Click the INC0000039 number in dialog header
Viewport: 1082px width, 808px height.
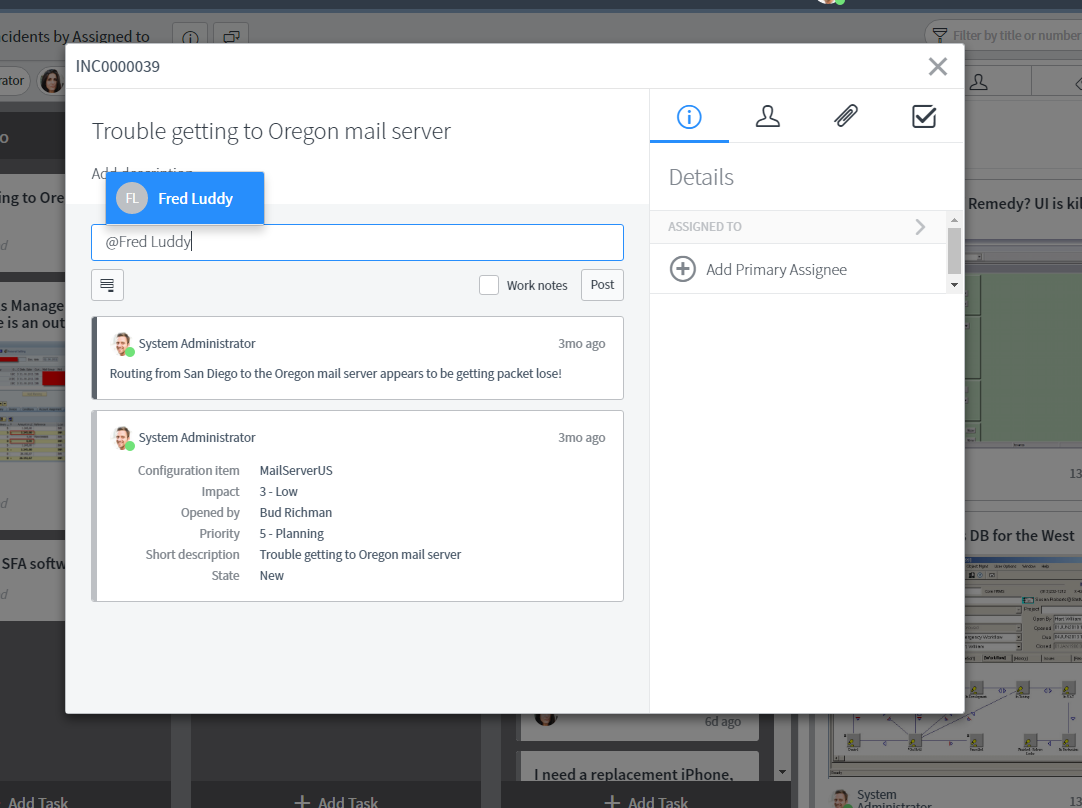[x=117, y=67]
